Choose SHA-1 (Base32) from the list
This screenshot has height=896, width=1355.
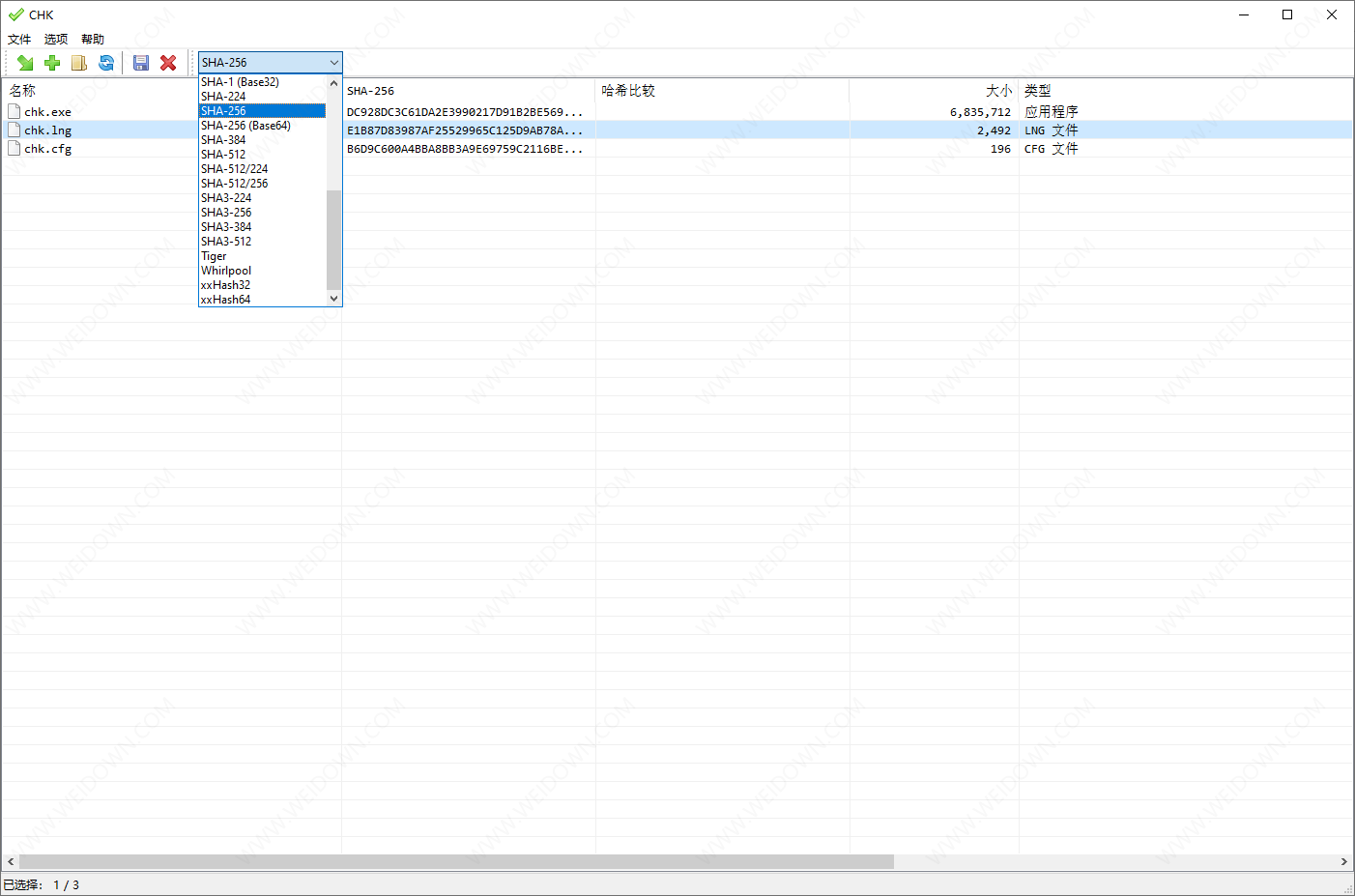tap(263, 82)
